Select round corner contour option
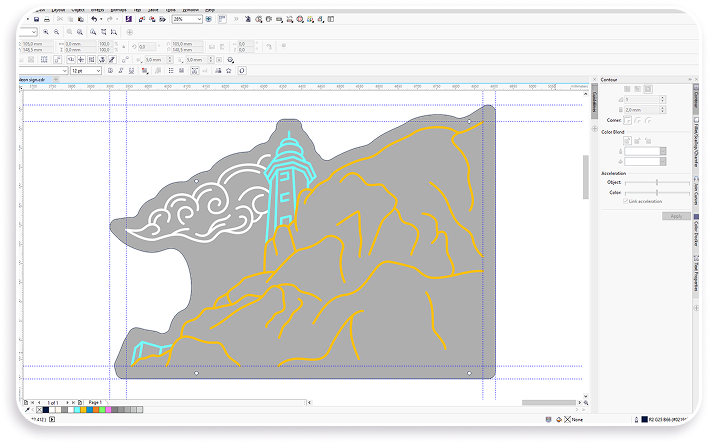Image resolution: width=710 pixels, height=444 pixels. pos(638,120)
